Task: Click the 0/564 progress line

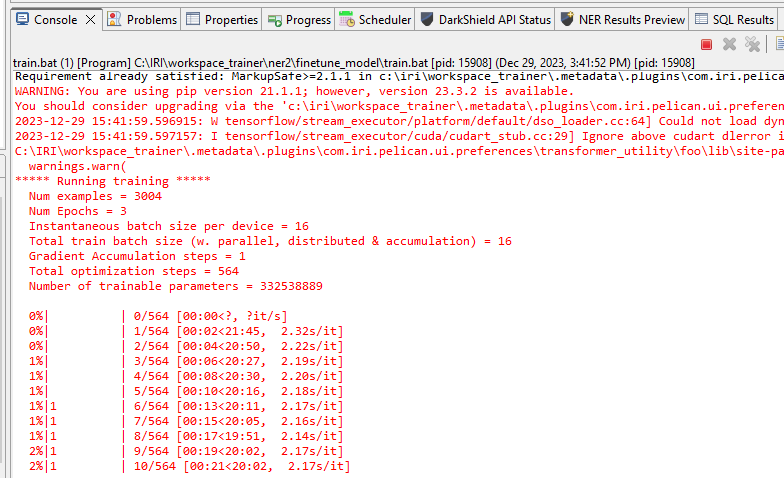Action: click(158, 316)
